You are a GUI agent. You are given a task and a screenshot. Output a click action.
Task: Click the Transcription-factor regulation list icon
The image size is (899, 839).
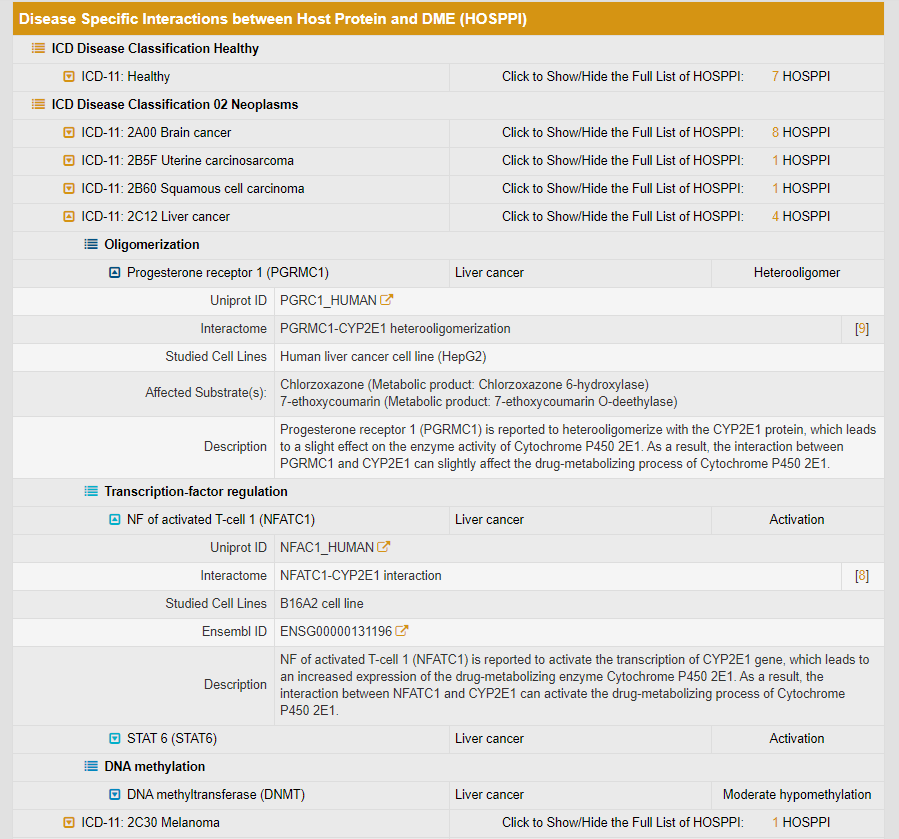91,491
